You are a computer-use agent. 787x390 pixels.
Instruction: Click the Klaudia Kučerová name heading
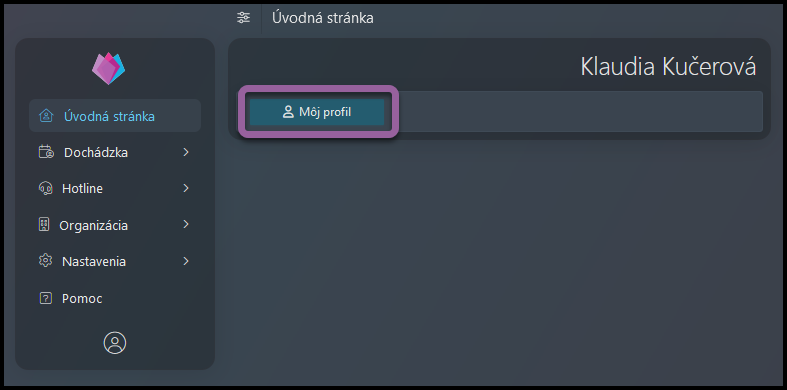(x=668, y=67)
